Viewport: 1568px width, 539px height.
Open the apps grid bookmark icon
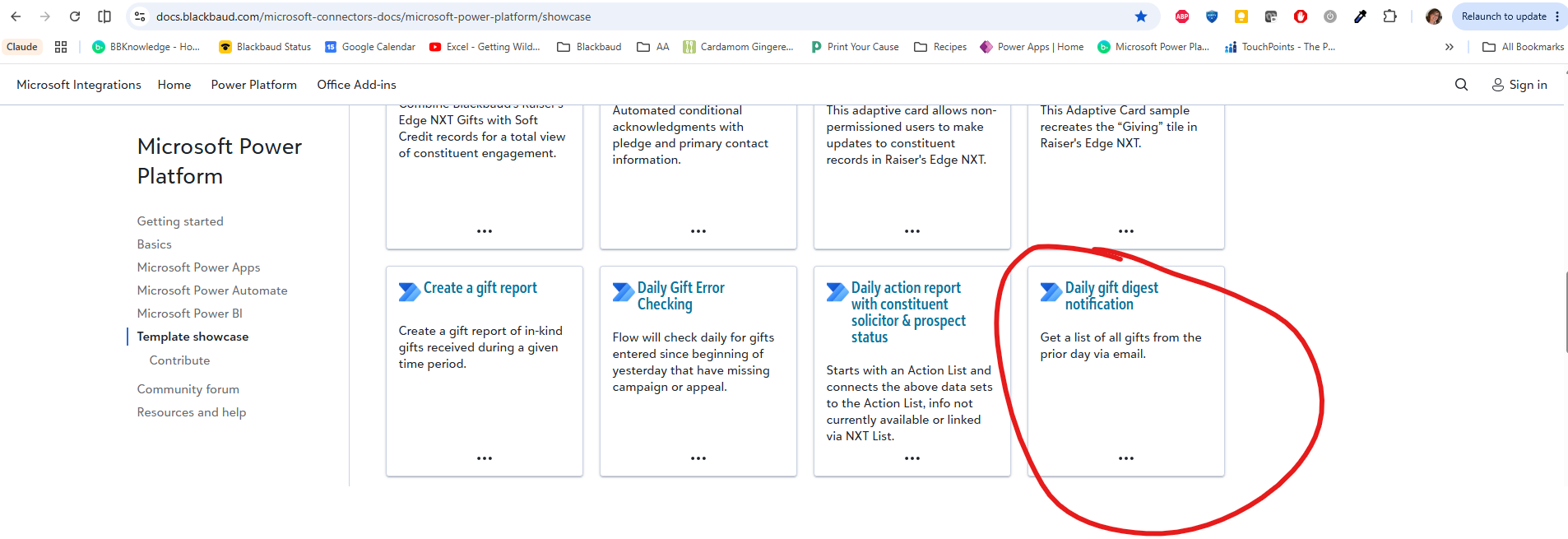pyautogui.click(x=61, y=47)
